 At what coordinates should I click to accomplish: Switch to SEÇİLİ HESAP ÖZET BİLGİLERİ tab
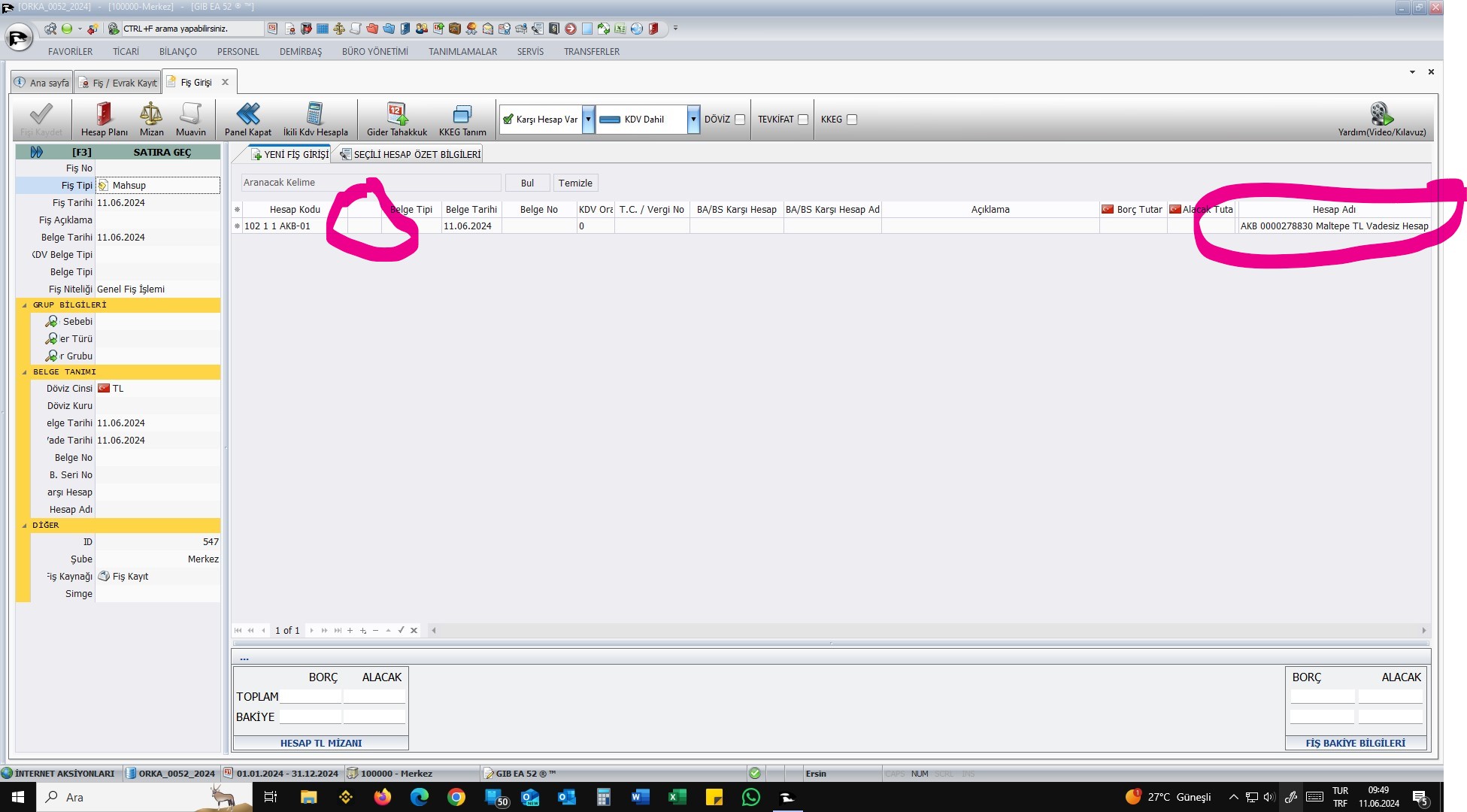pyautogui.click(x=410, y=154)
